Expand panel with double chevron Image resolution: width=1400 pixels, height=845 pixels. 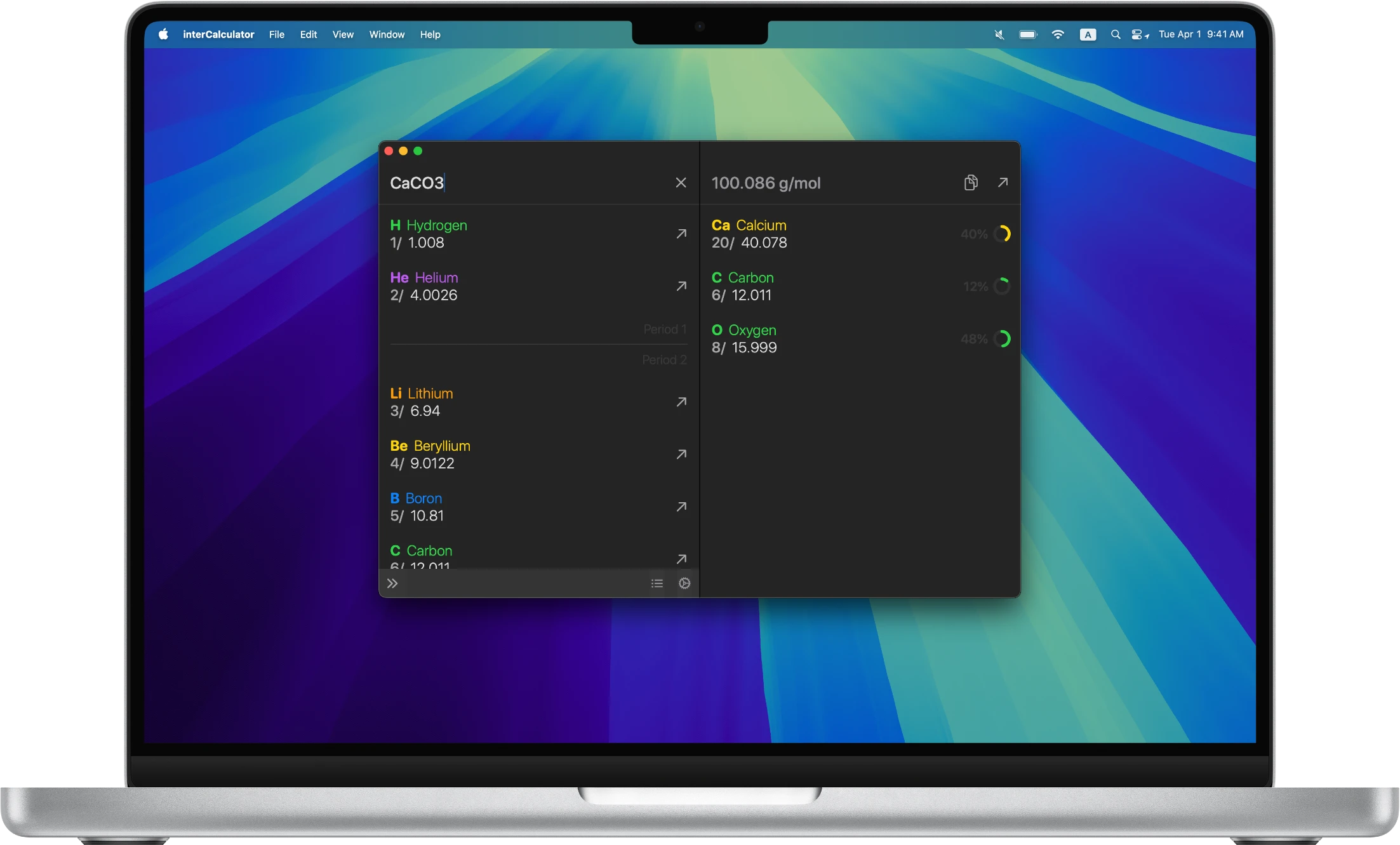pos(392,583)
